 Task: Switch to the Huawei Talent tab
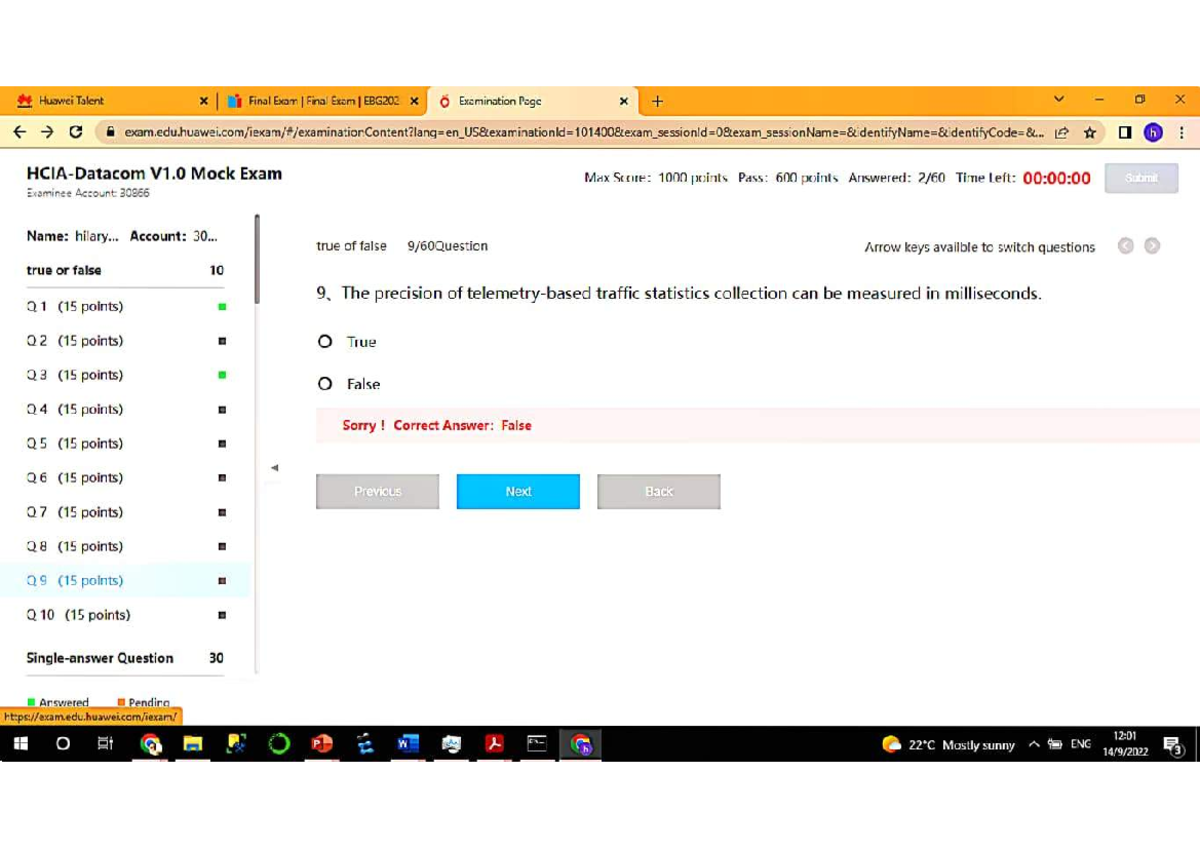pyautogui.click(x=100, y=101)
